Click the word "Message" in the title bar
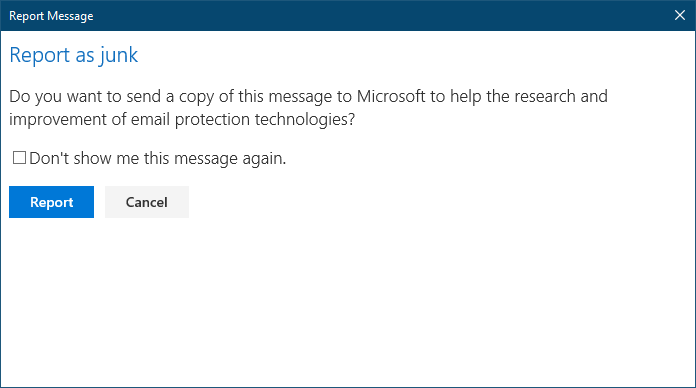Screen dimensions: 696x388 [x=70, y=16]
